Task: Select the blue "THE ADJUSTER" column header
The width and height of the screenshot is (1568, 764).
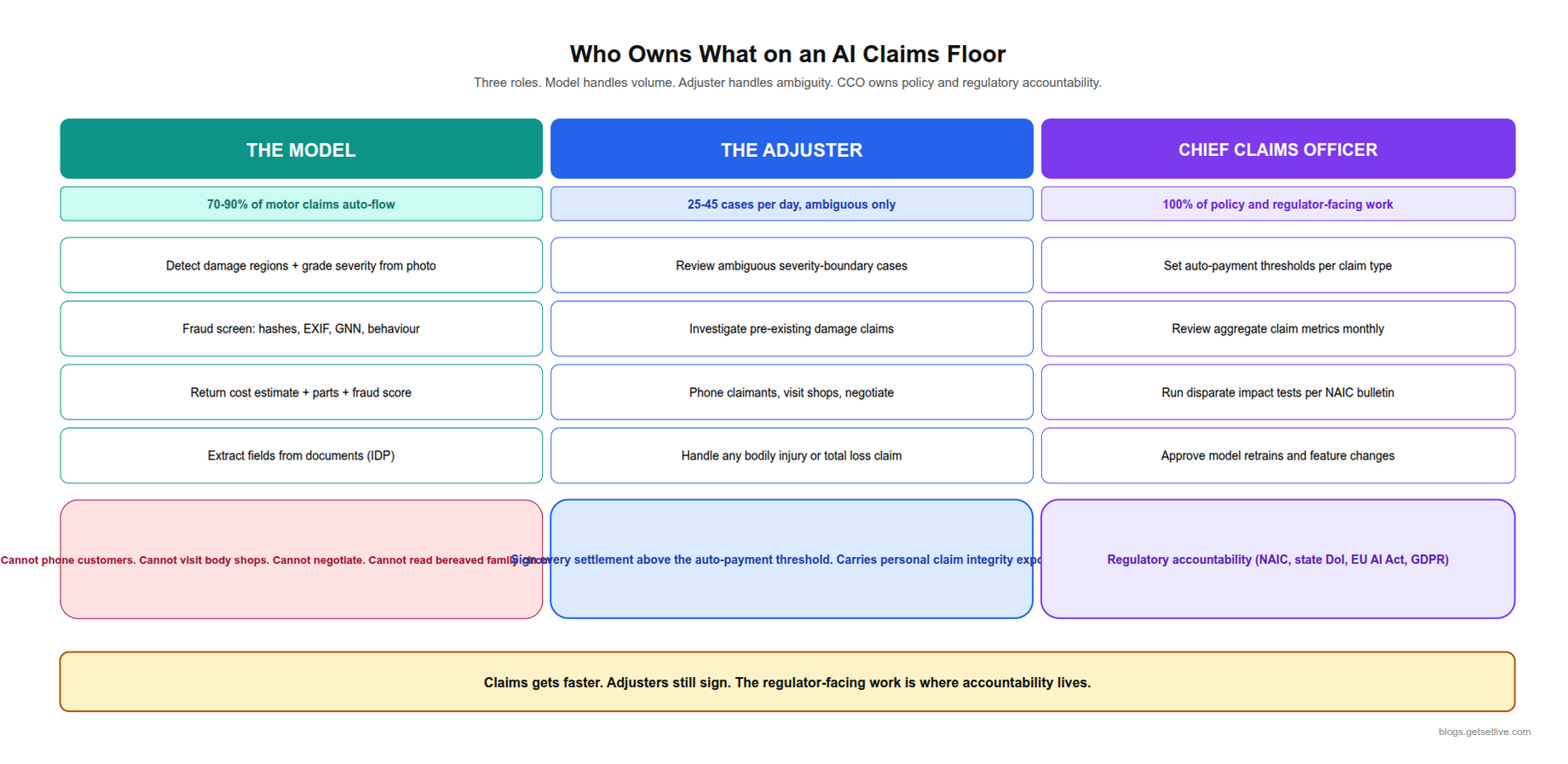Action: (x=792, y=149)
